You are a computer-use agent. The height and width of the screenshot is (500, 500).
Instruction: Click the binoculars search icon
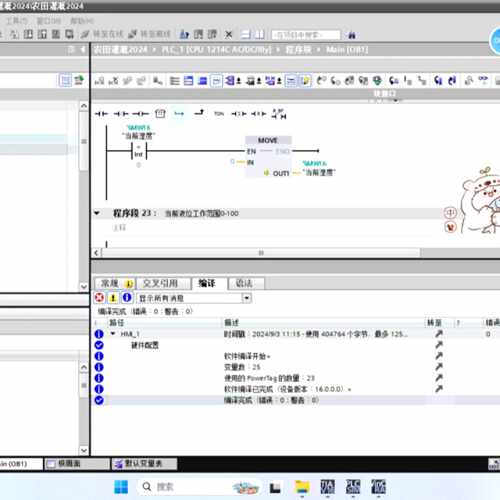click(352, 35)
